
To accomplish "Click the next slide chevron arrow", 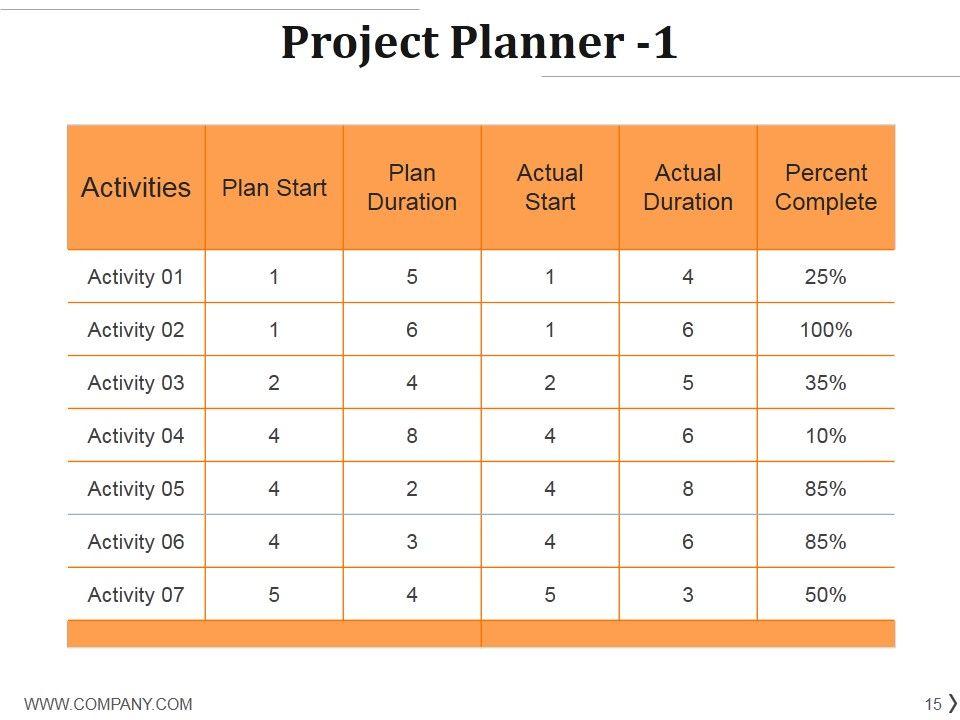I will pyautogui.click(x=952, y=703).
